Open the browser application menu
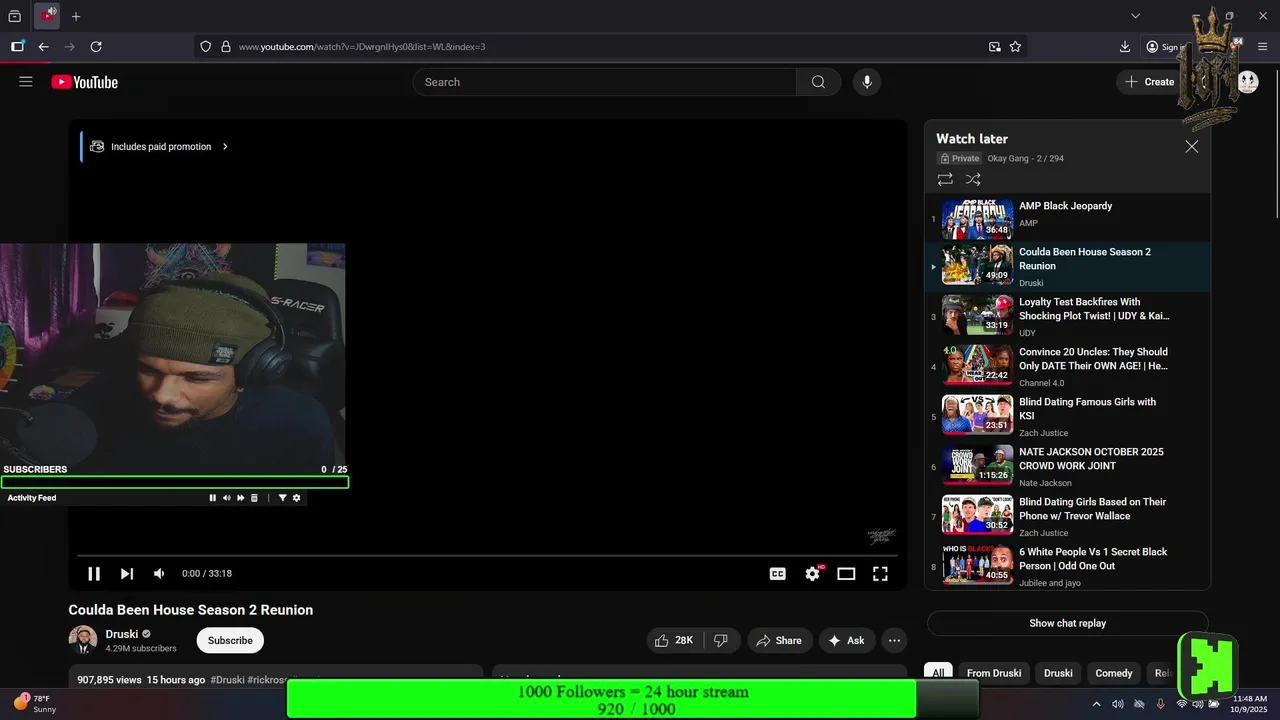Screen dimensions: 1280x720 (x=1262, y=46)
